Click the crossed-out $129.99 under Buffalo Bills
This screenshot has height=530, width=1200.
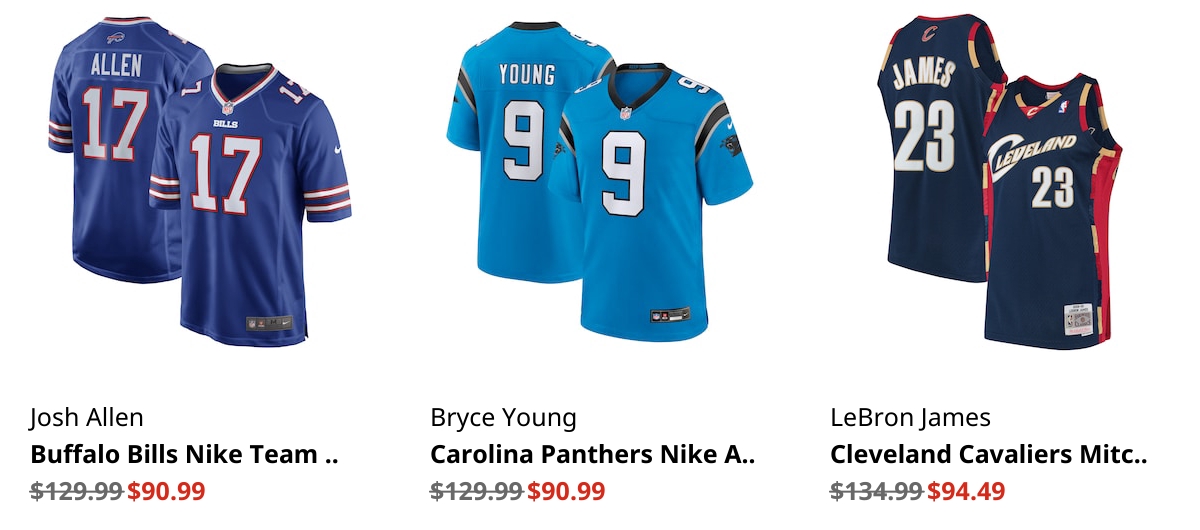click(x=76, y=491)
